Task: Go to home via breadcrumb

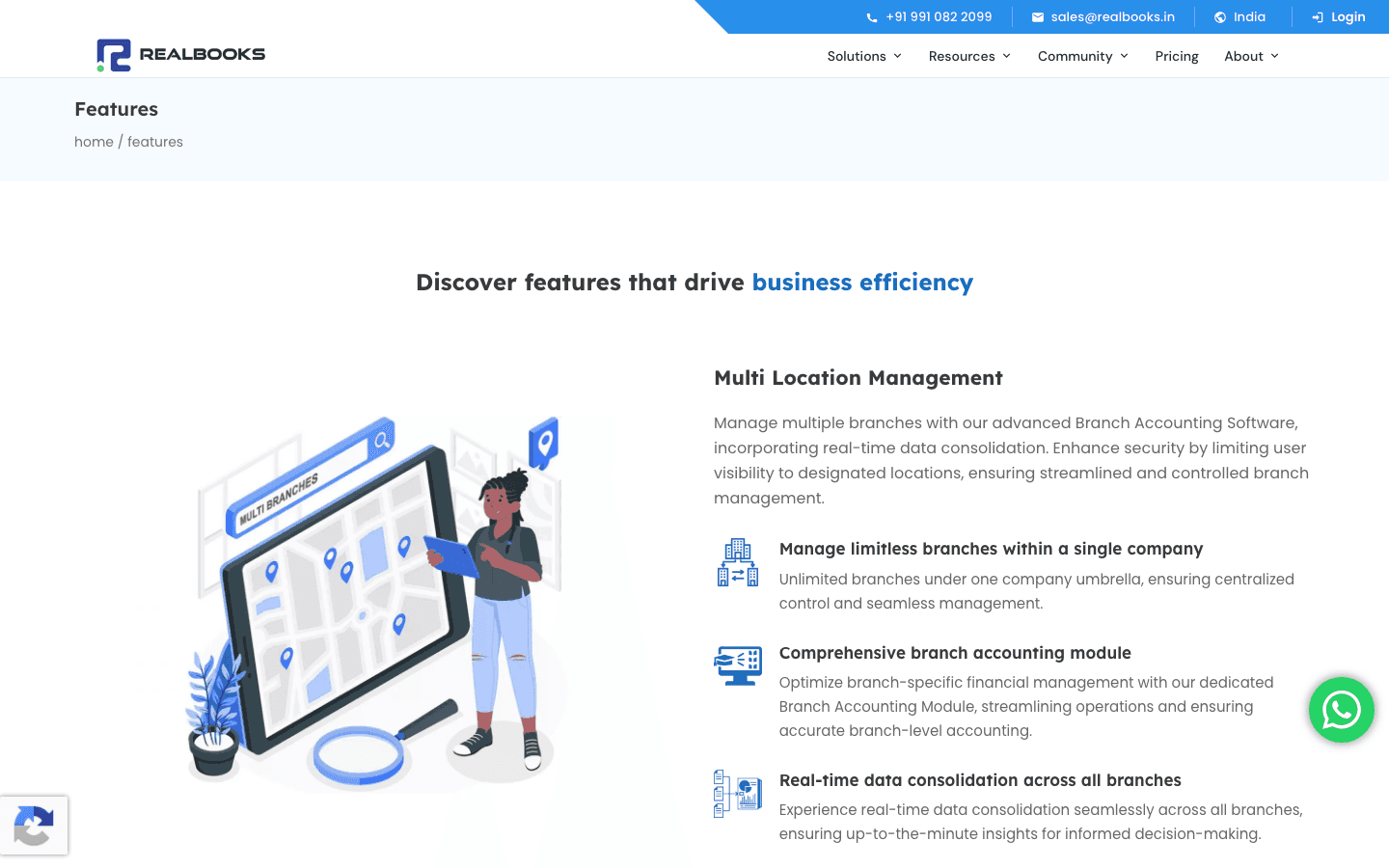Action: click(94, 142)
